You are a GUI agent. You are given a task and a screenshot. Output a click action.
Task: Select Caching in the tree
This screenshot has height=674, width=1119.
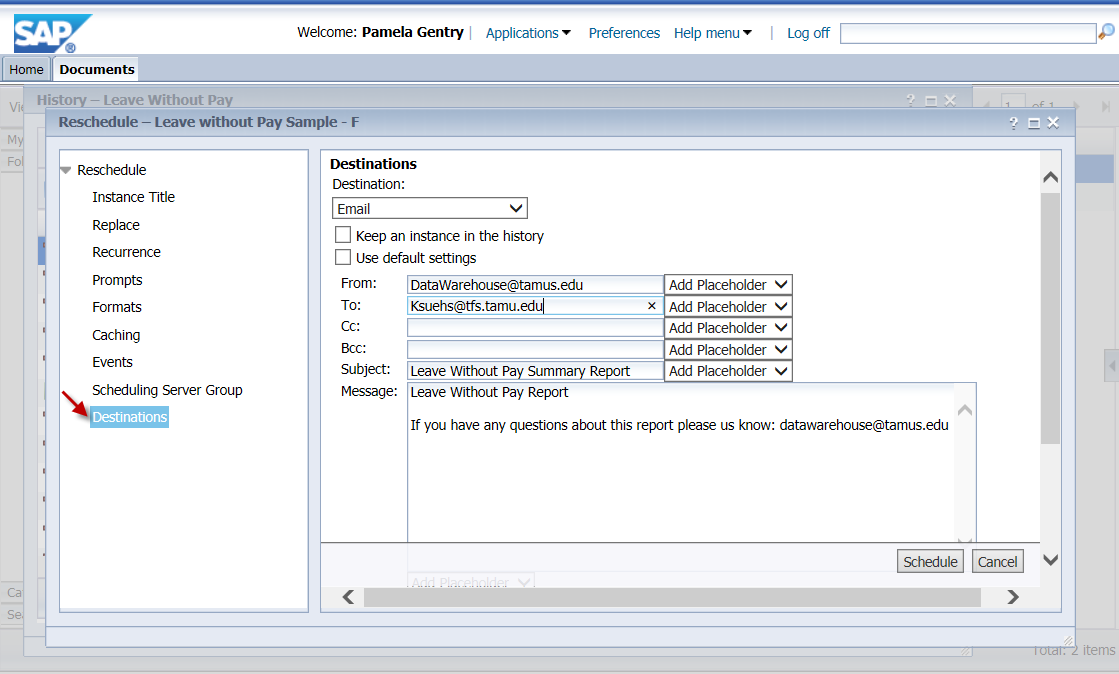coord(116,335)
